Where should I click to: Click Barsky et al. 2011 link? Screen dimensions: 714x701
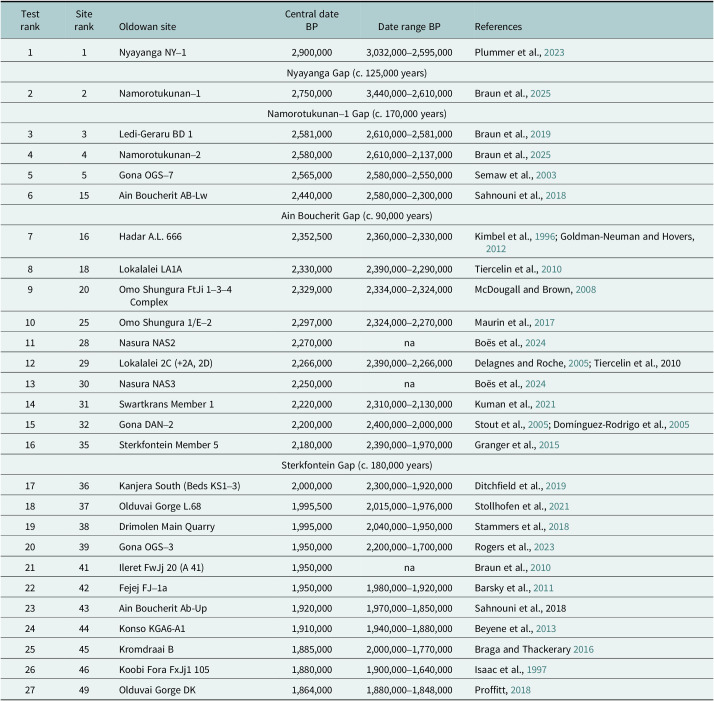(x=543, y=588)
